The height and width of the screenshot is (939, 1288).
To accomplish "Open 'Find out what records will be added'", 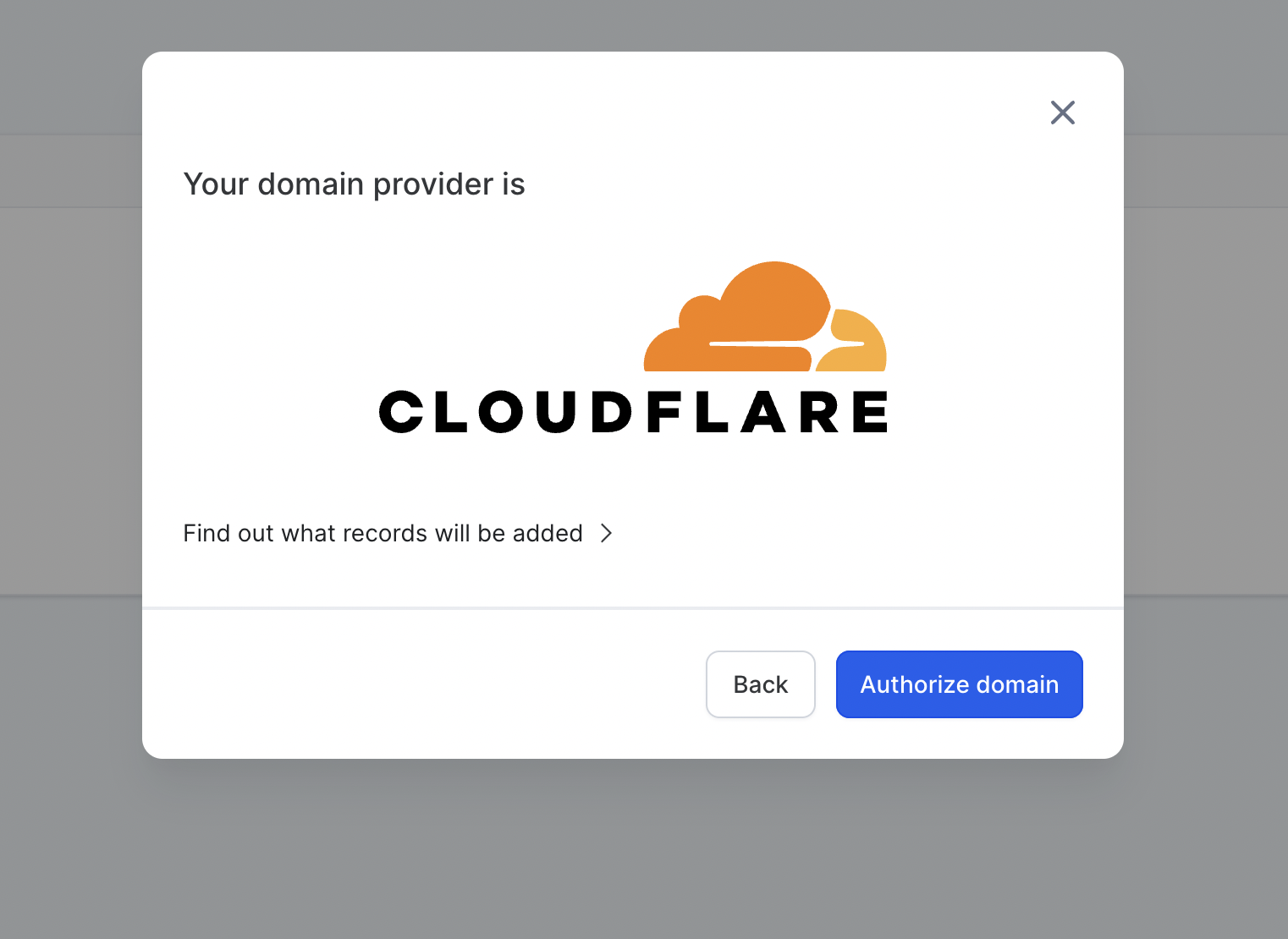I will tap(383, 533).
